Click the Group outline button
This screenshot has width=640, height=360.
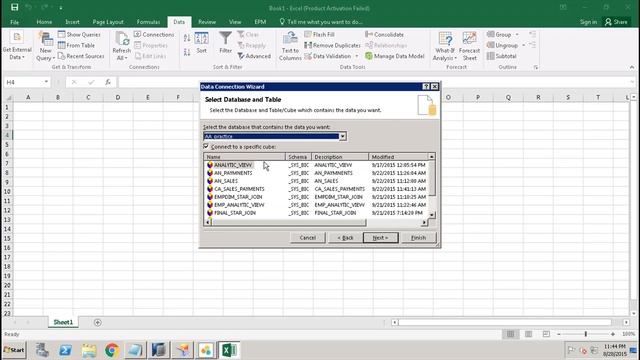[499, 35]
